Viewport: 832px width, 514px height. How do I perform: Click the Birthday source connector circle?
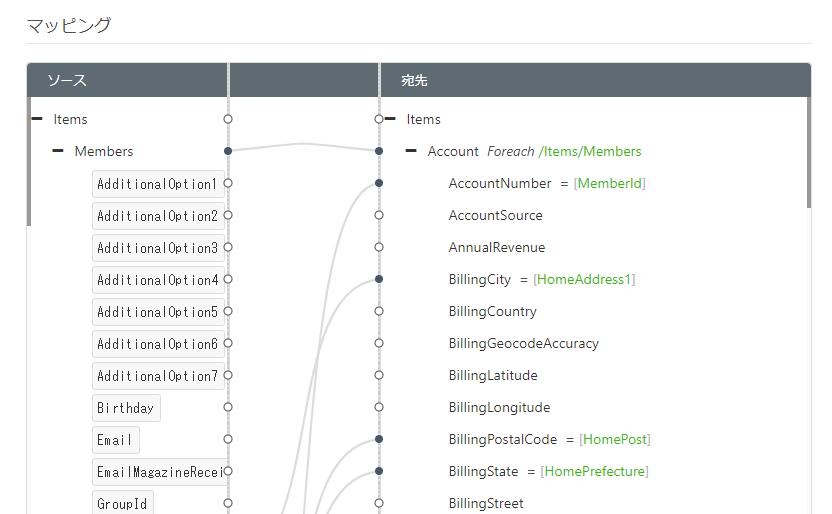click(x=228, y=407)
